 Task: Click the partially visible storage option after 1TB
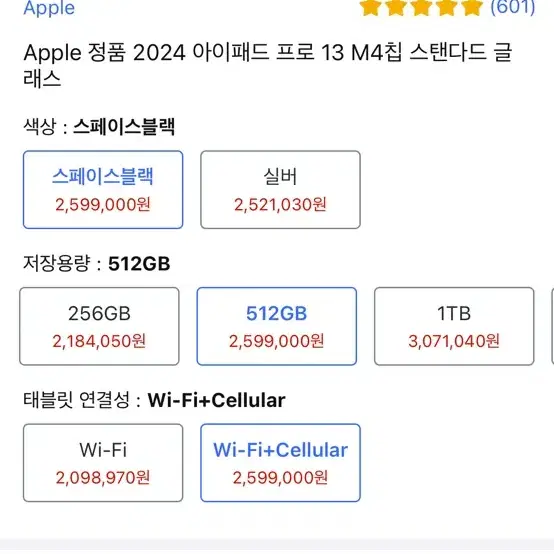tap(553, 326)
